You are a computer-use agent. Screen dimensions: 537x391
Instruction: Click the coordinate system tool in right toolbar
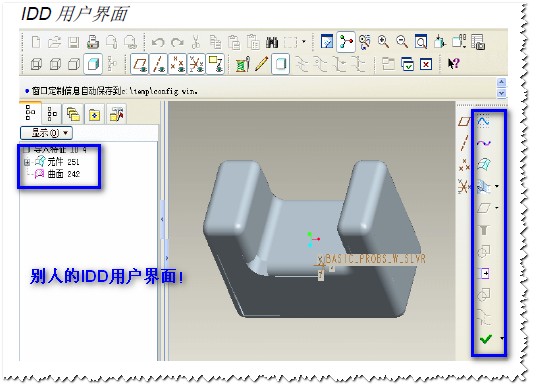pos(464,187)
